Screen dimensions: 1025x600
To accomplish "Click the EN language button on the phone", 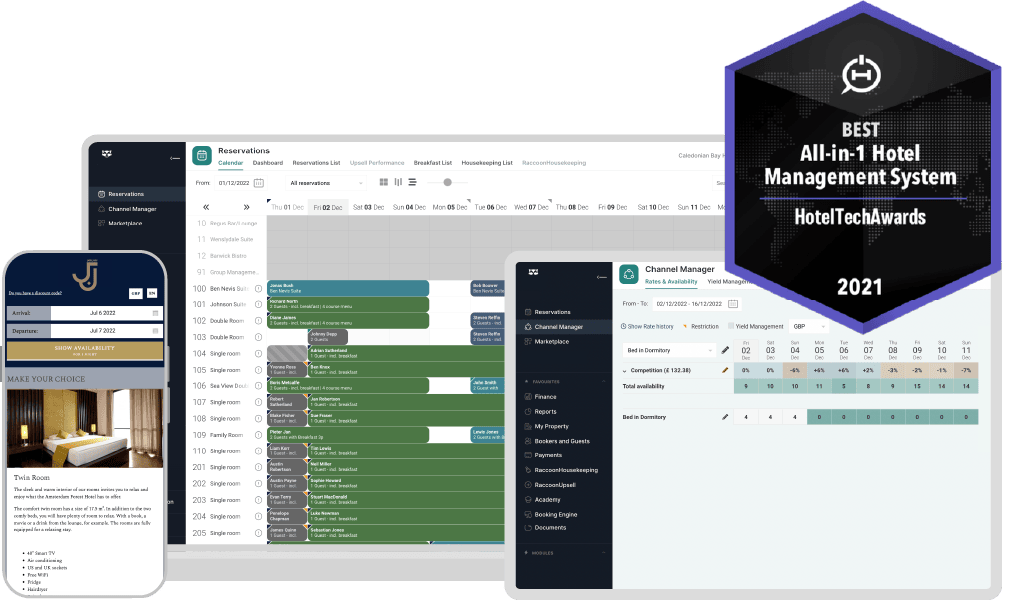I will (152, 293).
